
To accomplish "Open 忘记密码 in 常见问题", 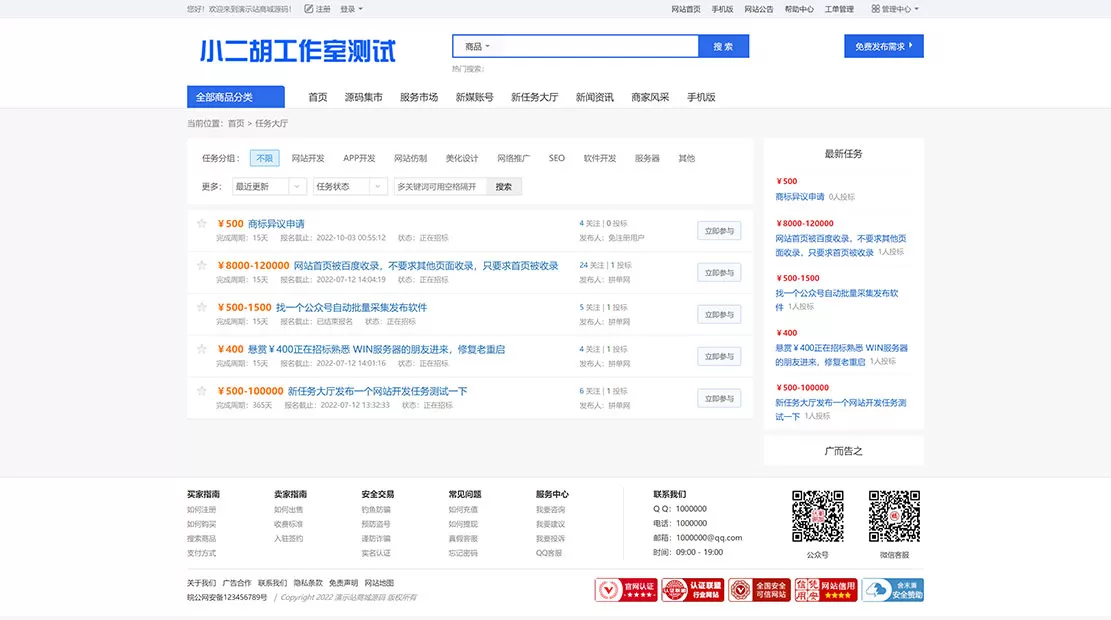I will [463, 553].
